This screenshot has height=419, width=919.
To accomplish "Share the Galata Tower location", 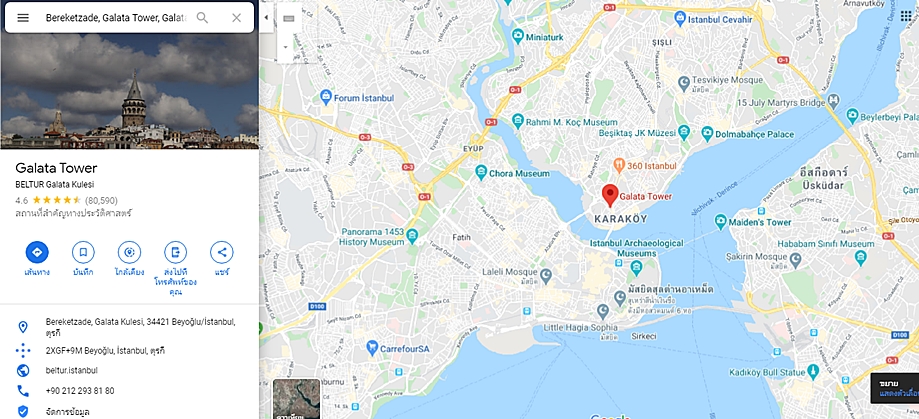I will [222, 252].
